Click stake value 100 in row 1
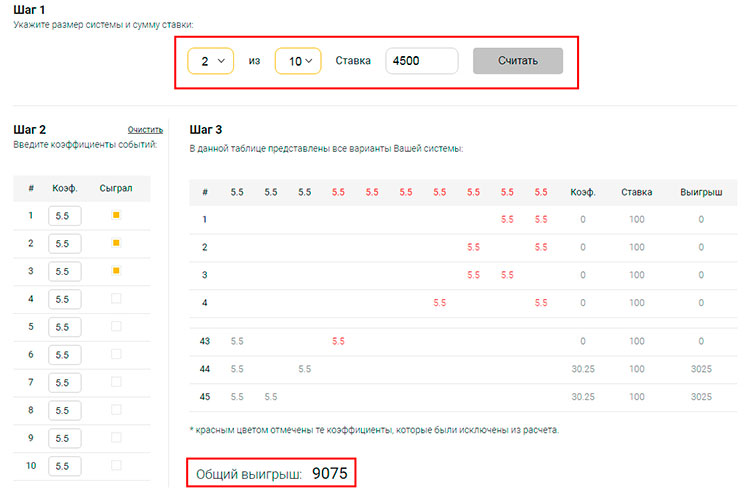 pyautogui.click(x=637, y=219)
